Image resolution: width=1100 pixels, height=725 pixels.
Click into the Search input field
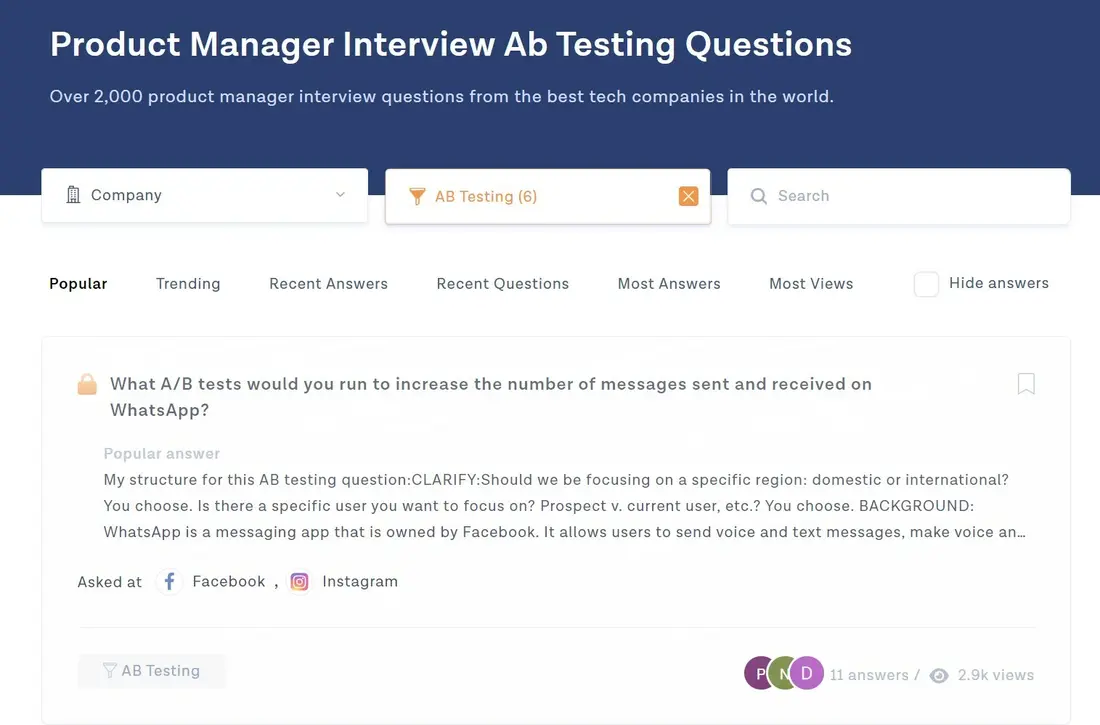pyautogui.click(x=899, y=196)
